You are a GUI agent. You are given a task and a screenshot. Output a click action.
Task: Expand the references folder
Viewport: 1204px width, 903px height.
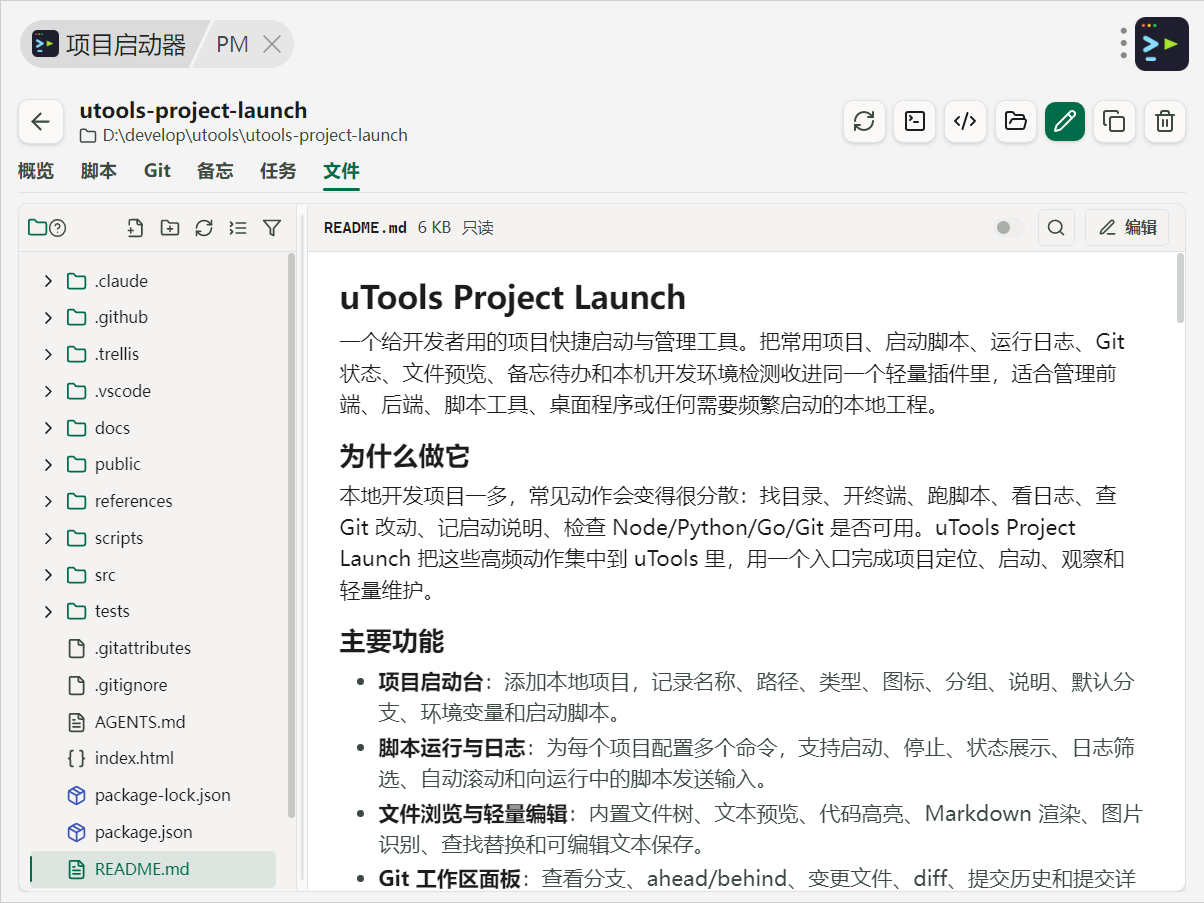pyautogui.click(x=48, y=501)
